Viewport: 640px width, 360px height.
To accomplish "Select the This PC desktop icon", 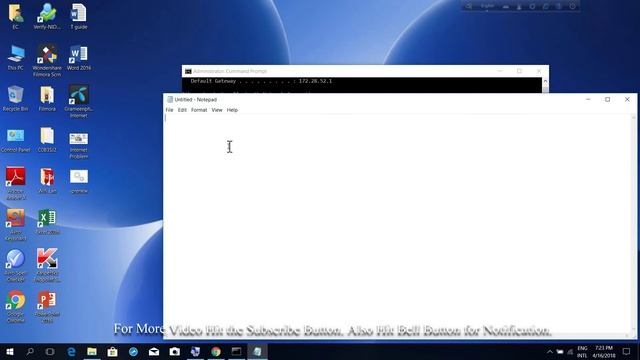I will click(x=16, y=58).
